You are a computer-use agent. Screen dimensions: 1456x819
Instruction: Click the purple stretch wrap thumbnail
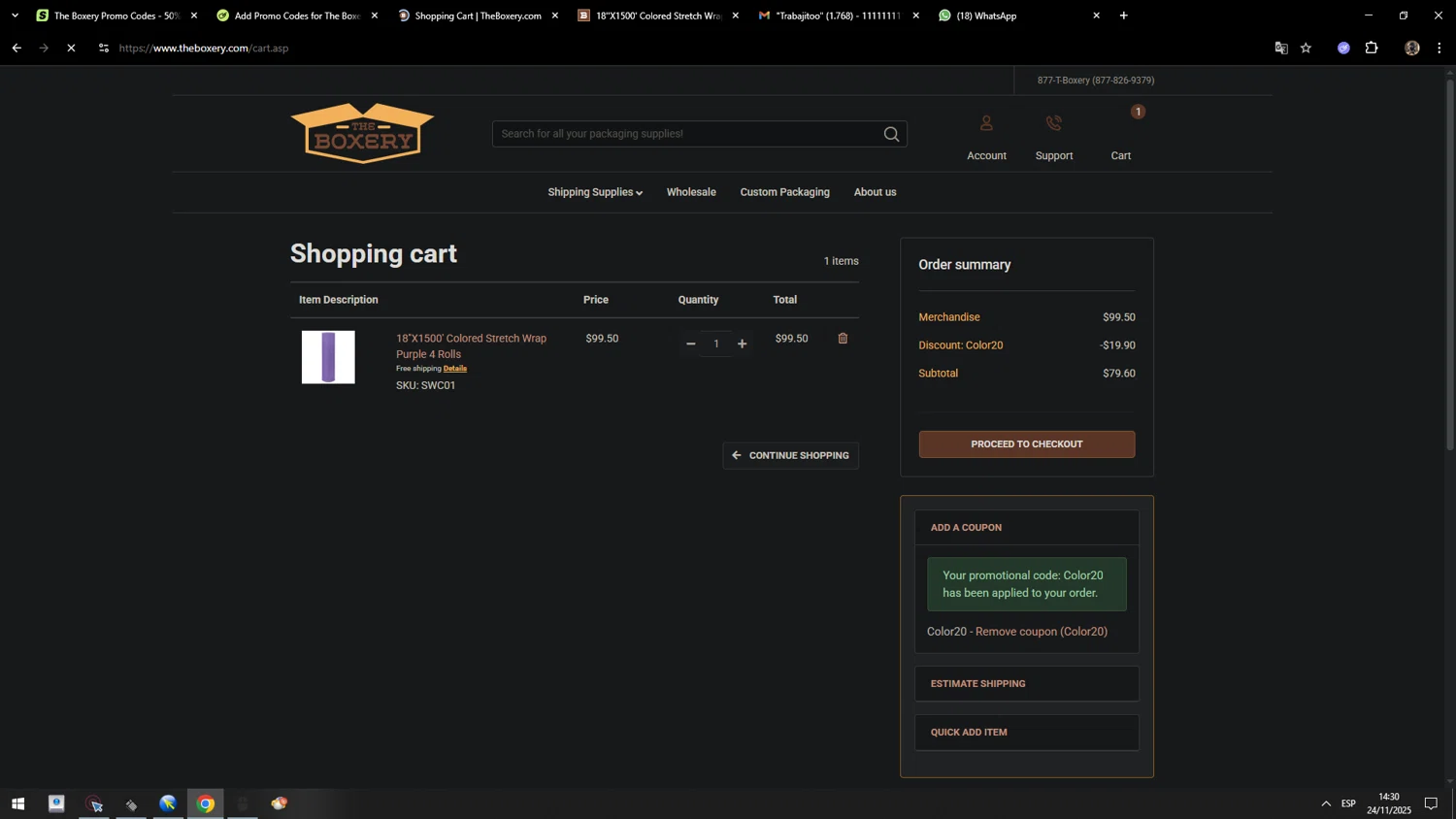328,357
